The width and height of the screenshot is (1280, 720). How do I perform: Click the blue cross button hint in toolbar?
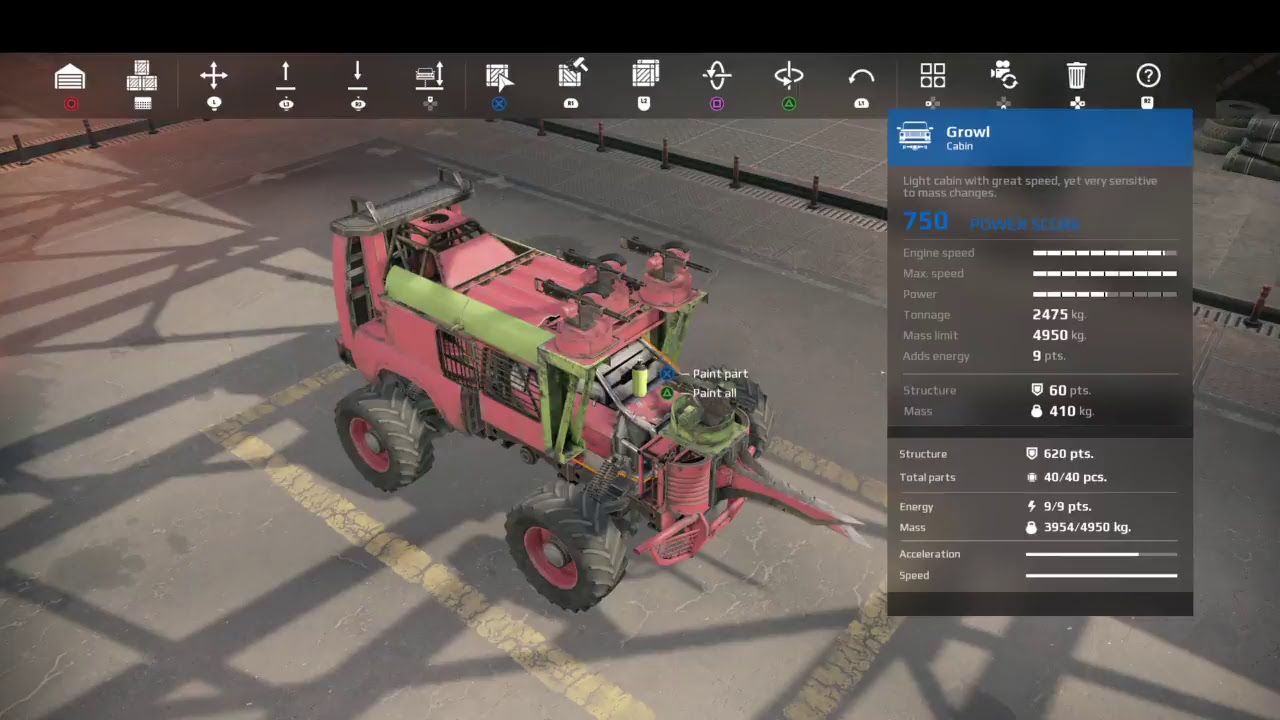click(499, 104)
